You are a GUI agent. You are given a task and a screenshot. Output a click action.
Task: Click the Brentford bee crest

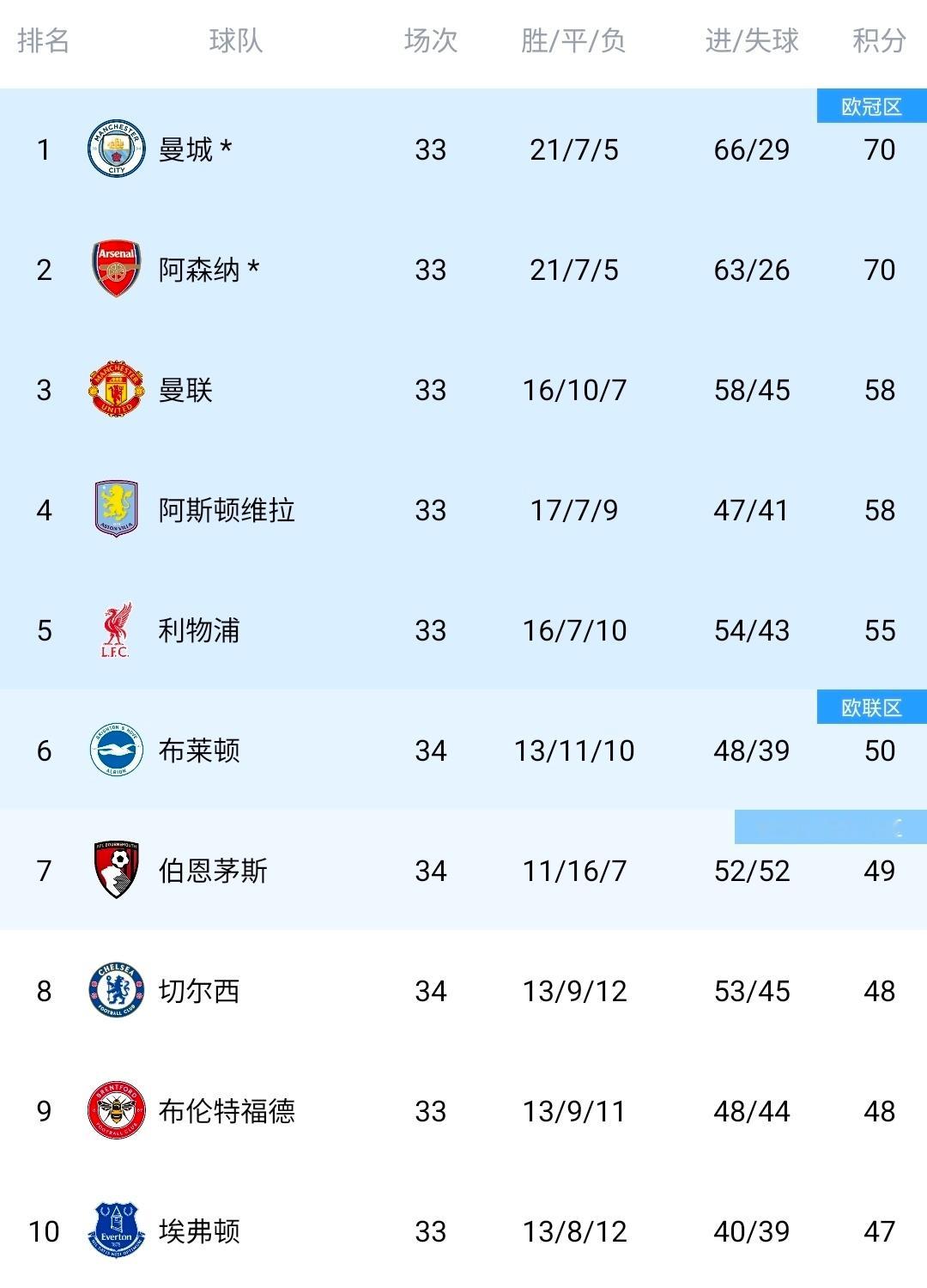(116, 1110)
